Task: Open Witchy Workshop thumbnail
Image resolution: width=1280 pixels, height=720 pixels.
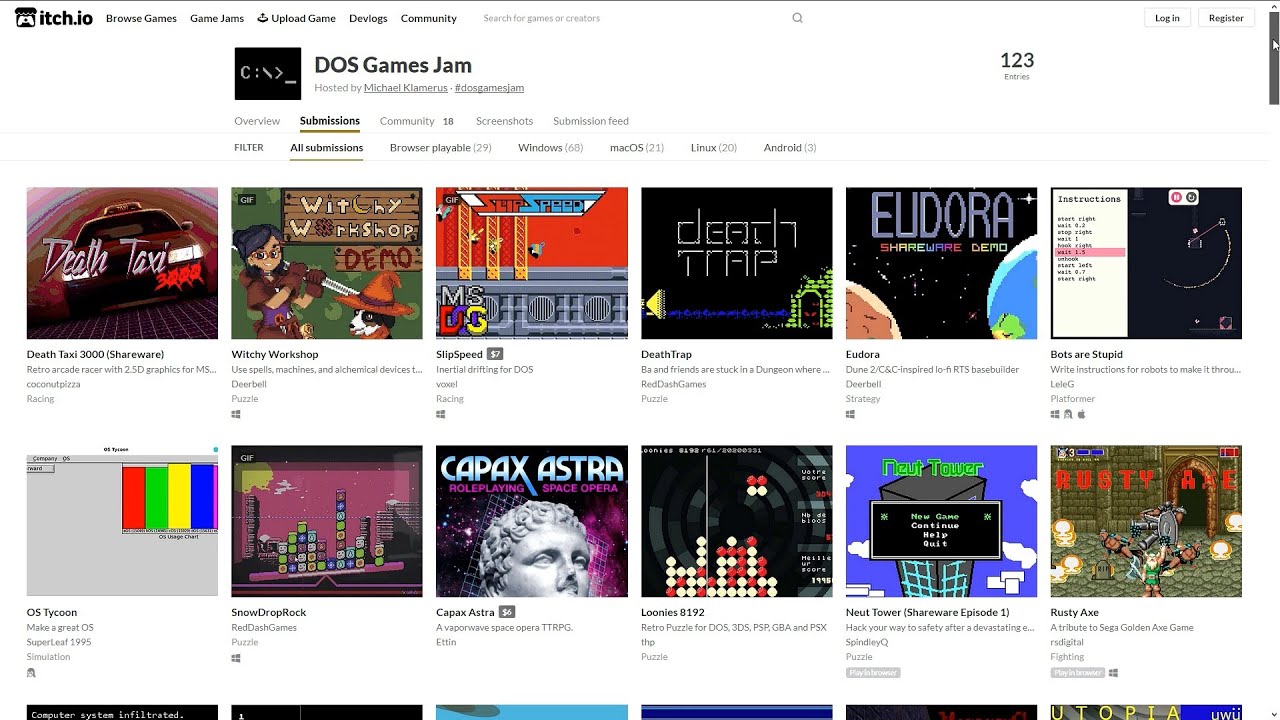Action: coord(327,263)
